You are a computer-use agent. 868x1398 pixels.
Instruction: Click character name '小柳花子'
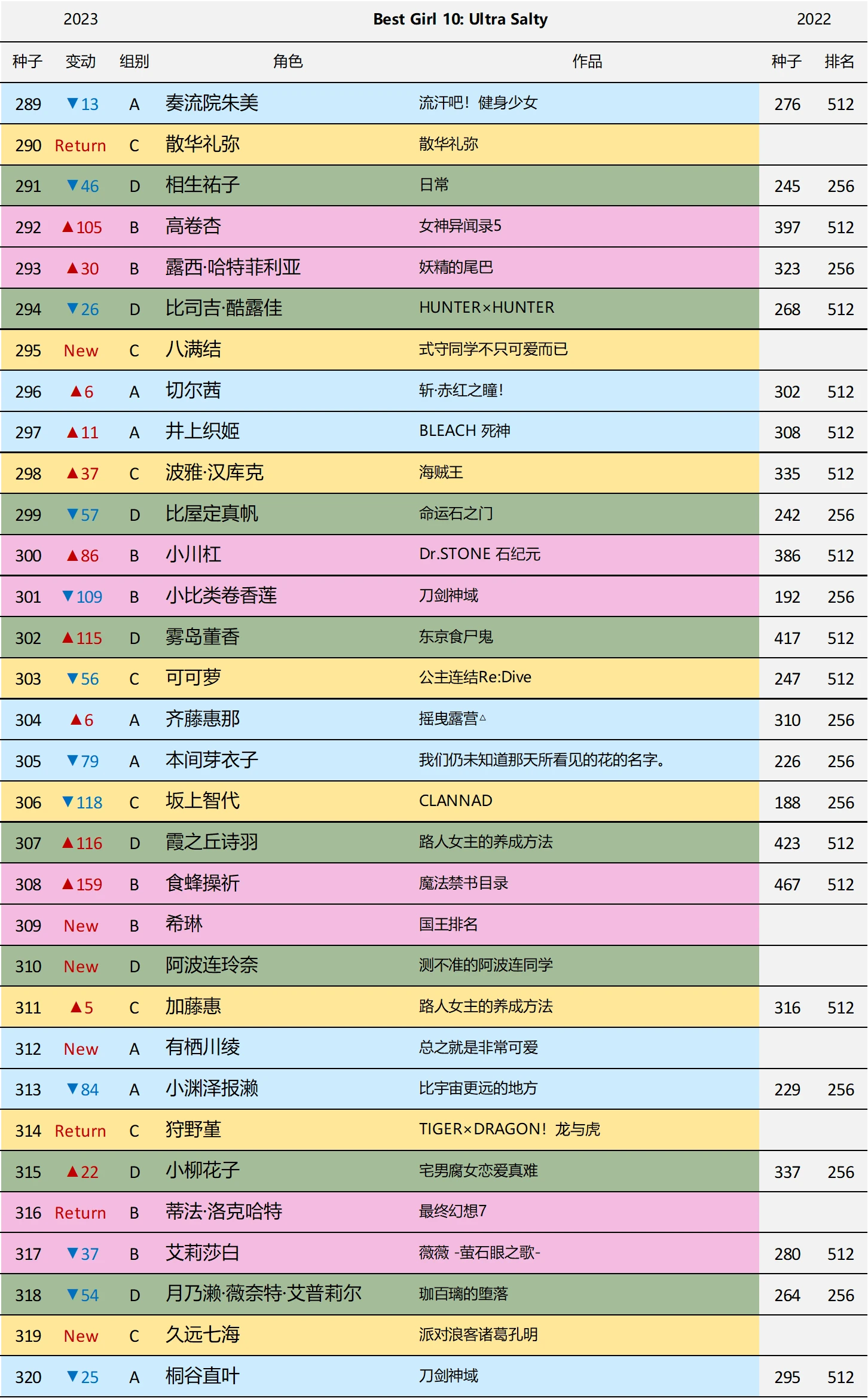(203, 1171)
